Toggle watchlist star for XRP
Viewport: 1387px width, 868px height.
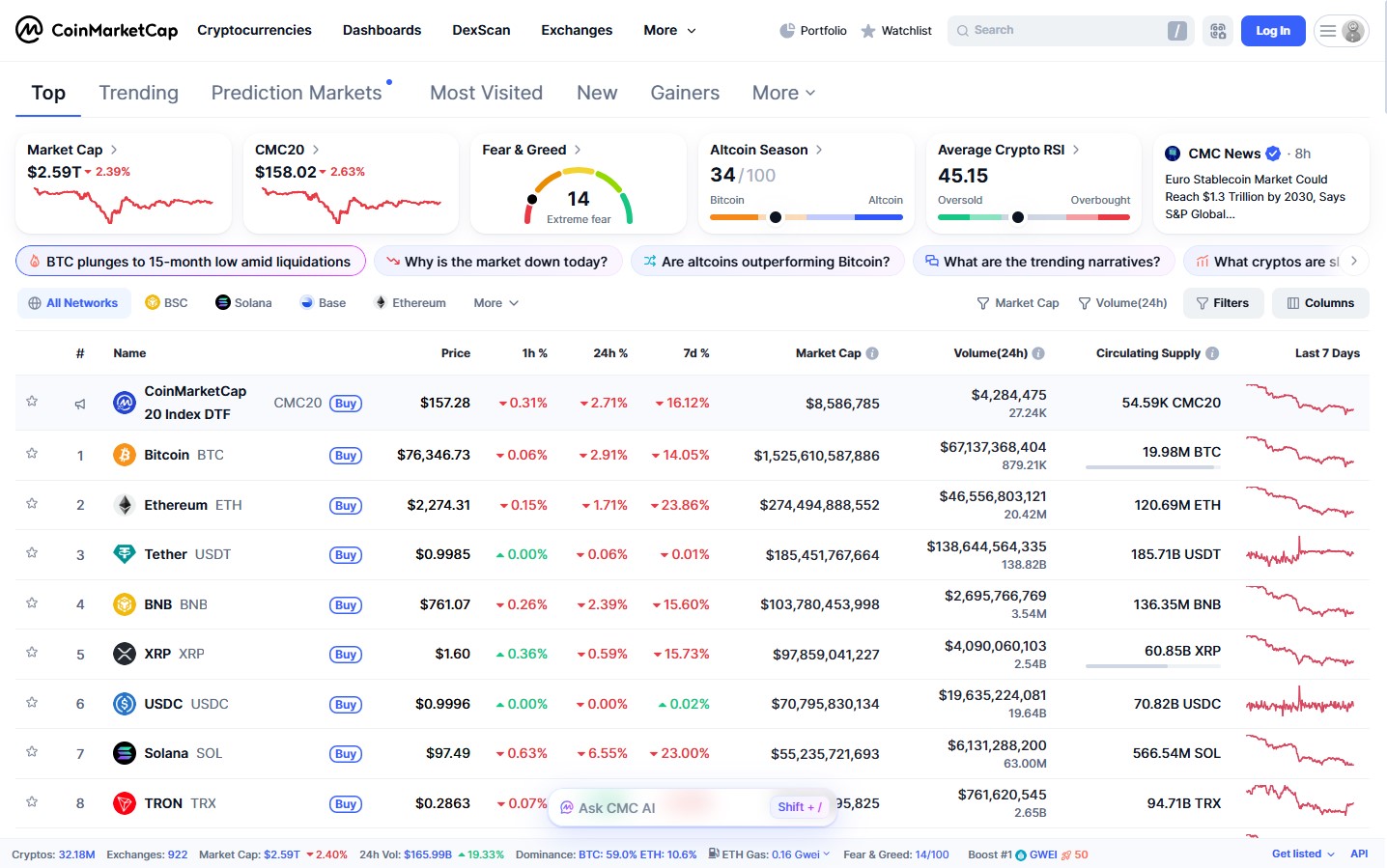[x=32, y=653]
